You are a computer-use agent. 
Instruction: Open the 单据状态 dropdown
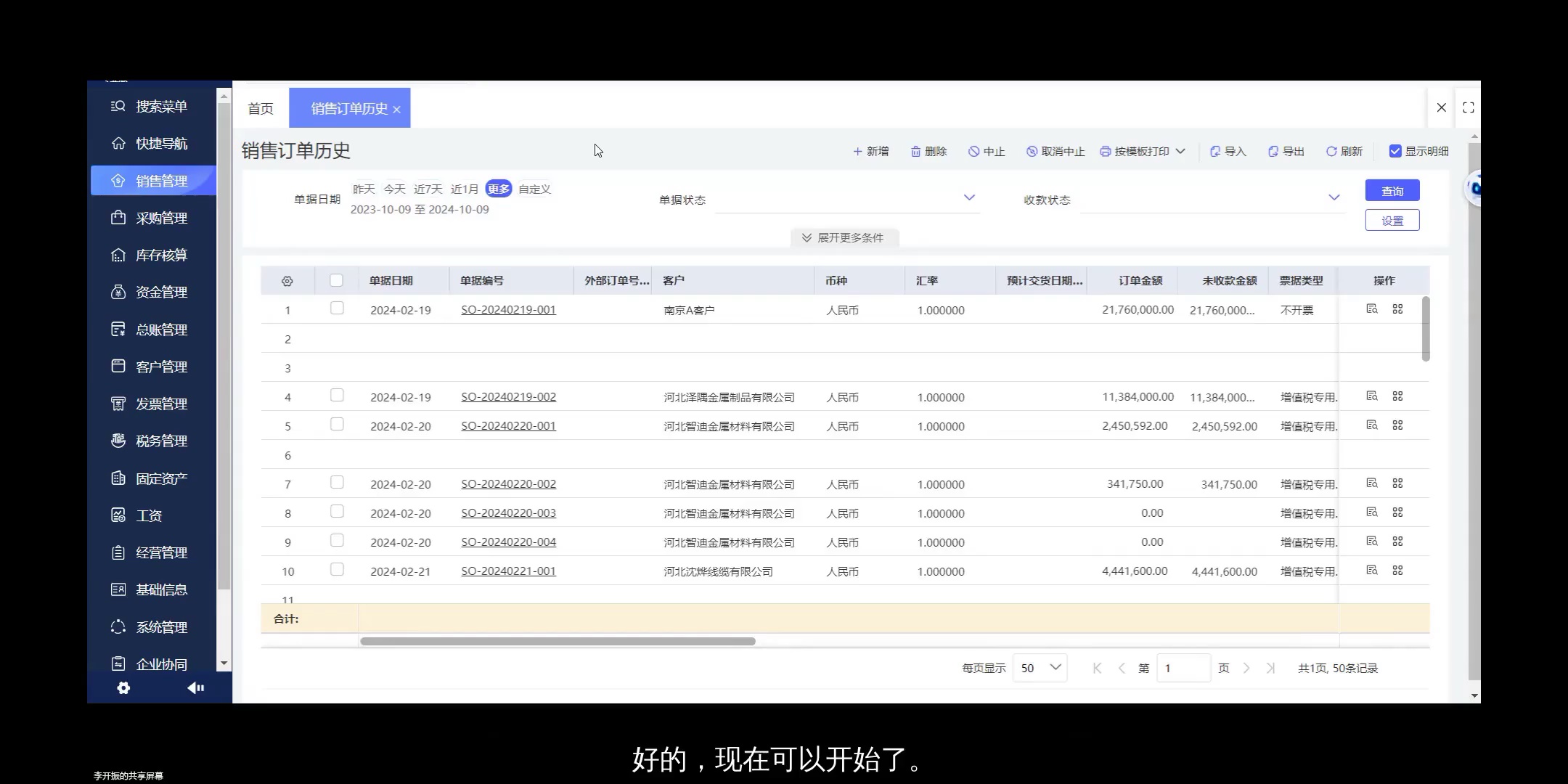coord(846,198)
